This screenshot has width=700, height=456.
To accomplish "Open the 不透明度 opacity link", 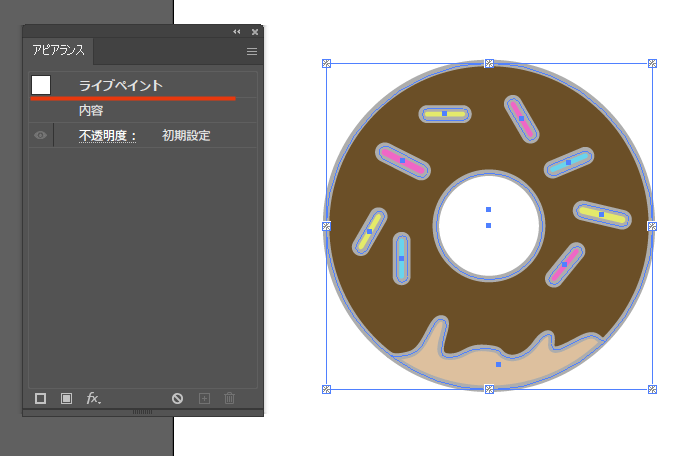I will [x=107, y=135].
